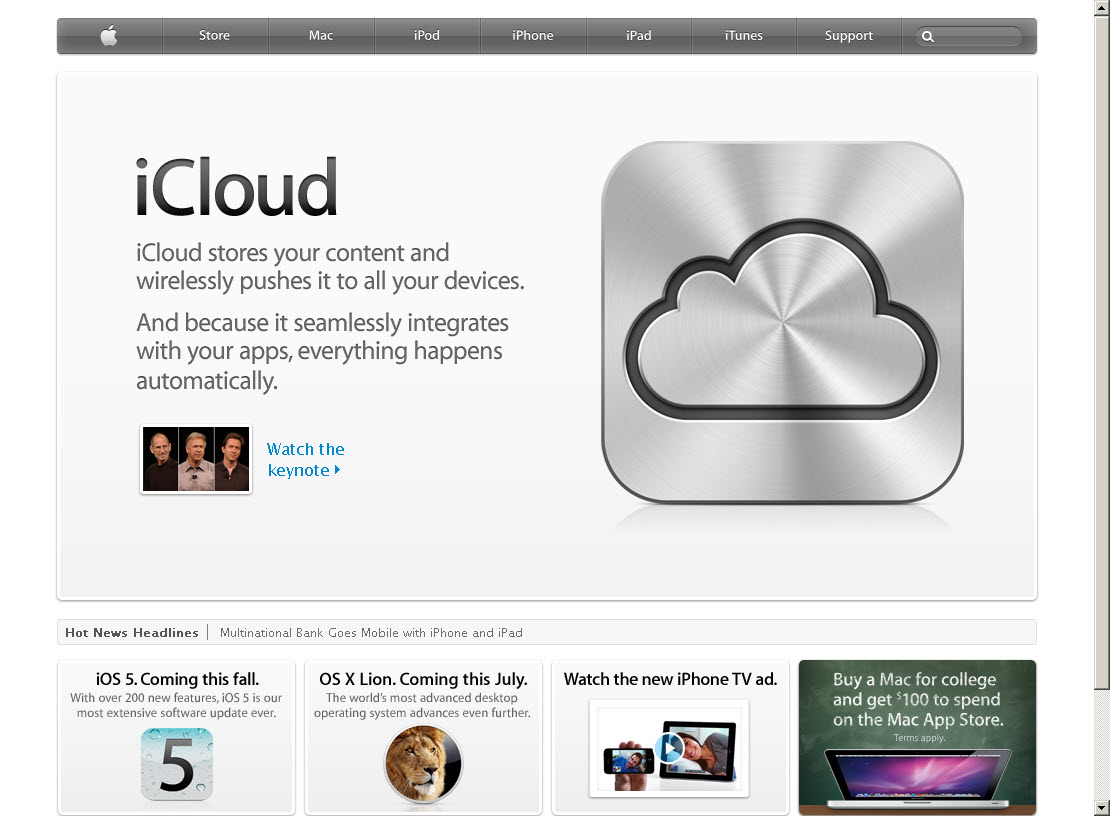Click the OS X Lion icon
1110x816 pixels.
(x=423, y=764)
